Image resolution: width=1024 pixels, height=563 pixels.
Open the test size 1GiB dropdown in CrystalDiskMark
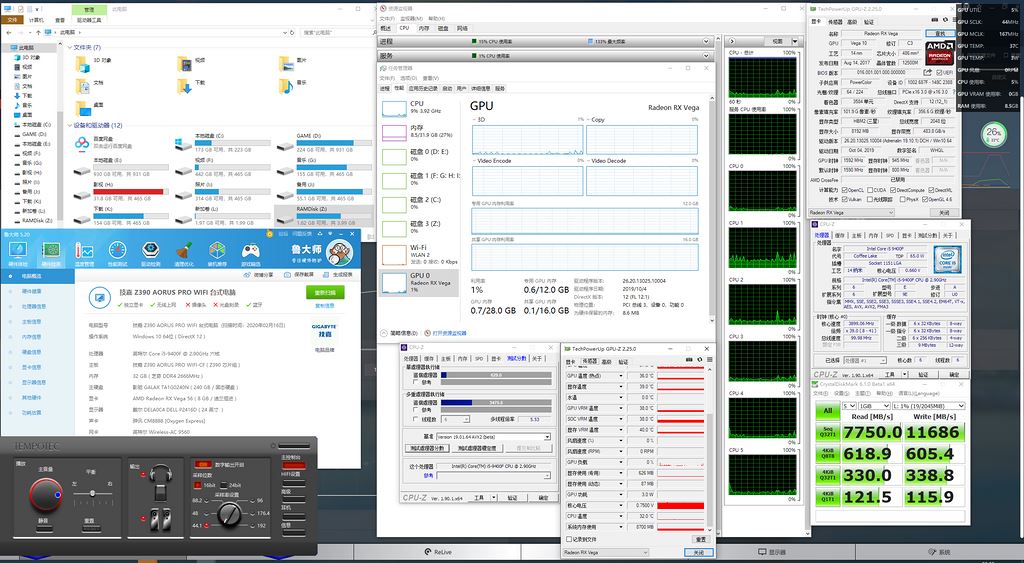tap(874, 406)
